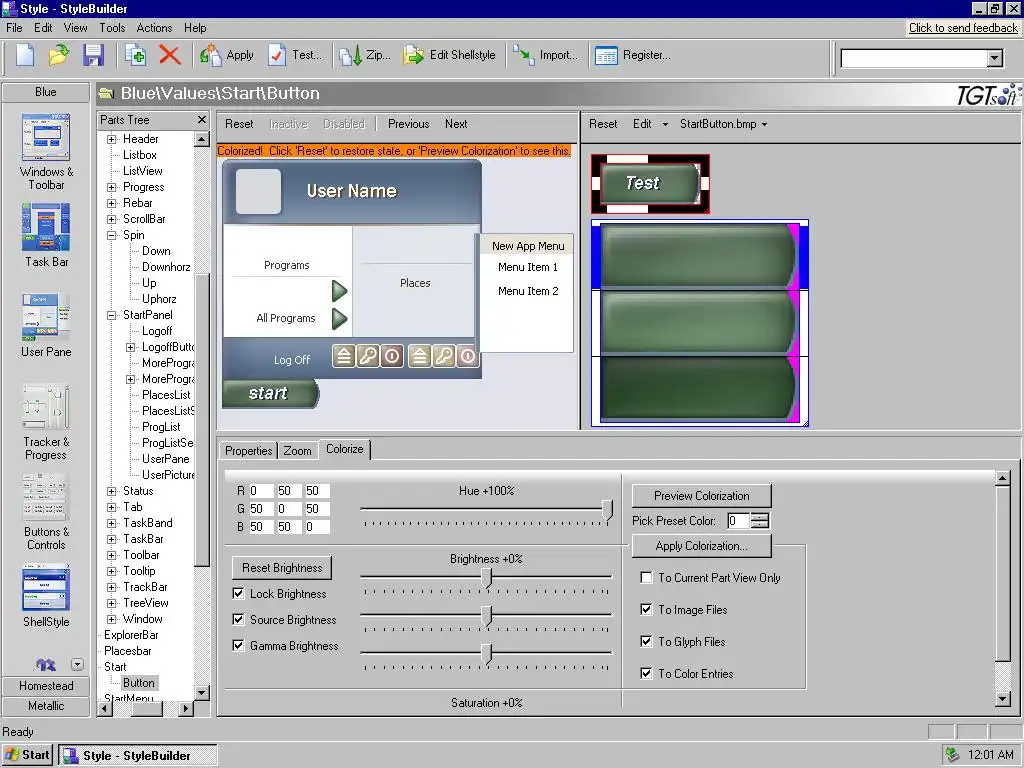Click the Pick Preset Color stepper arrows
Screen dimensions: 1024x768
tap(760, 520)
